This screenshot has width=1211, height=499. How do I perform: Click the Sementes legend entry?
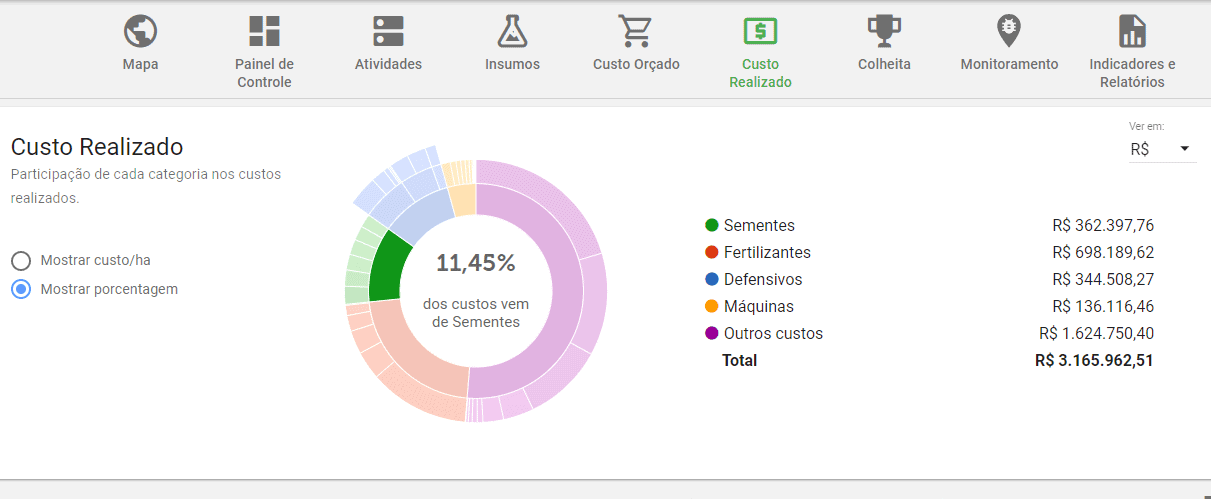tap(758, 226)
